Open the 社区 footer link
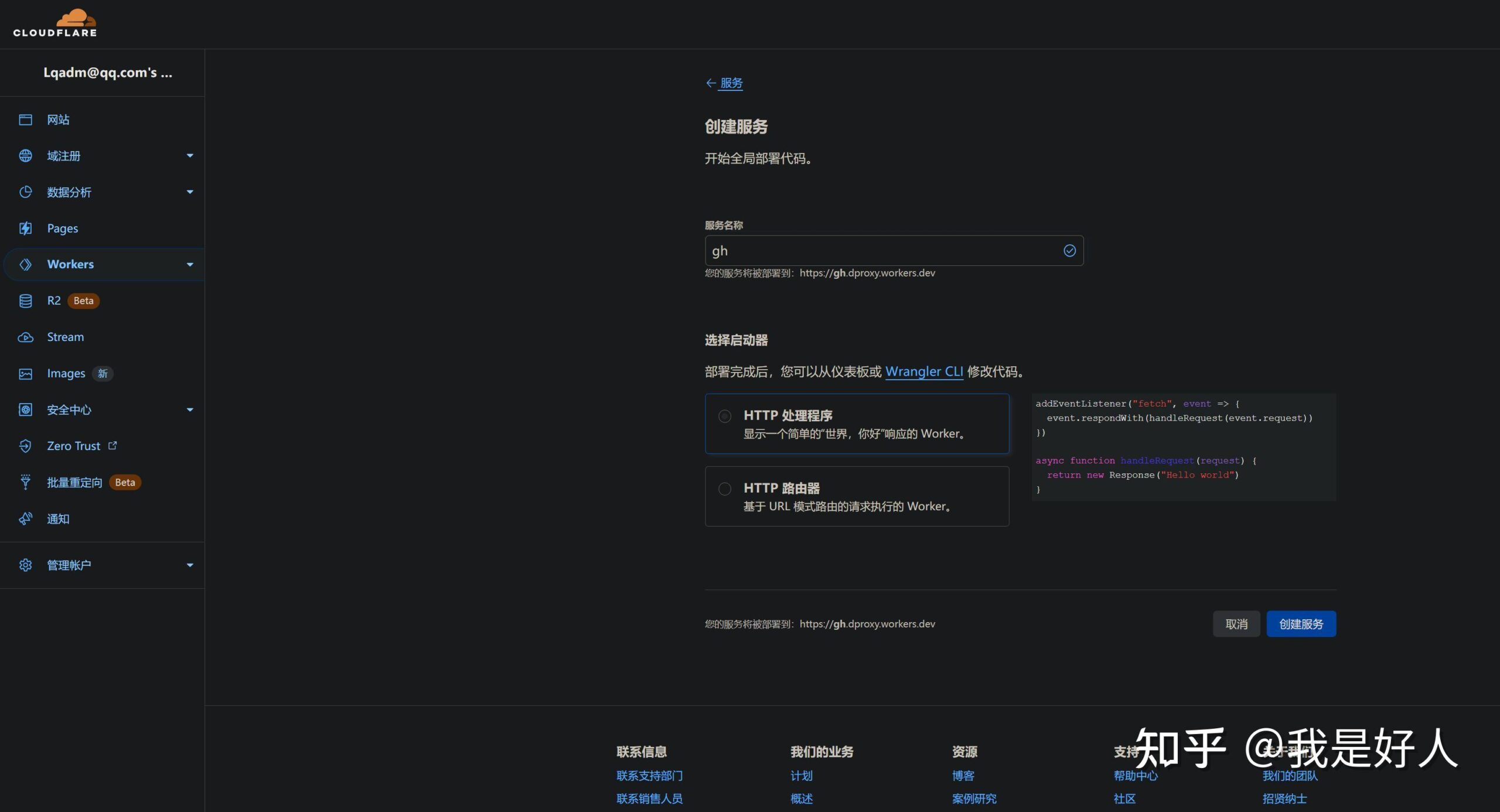This screenshot has width=1500, height=812. tap(1124, 799)
